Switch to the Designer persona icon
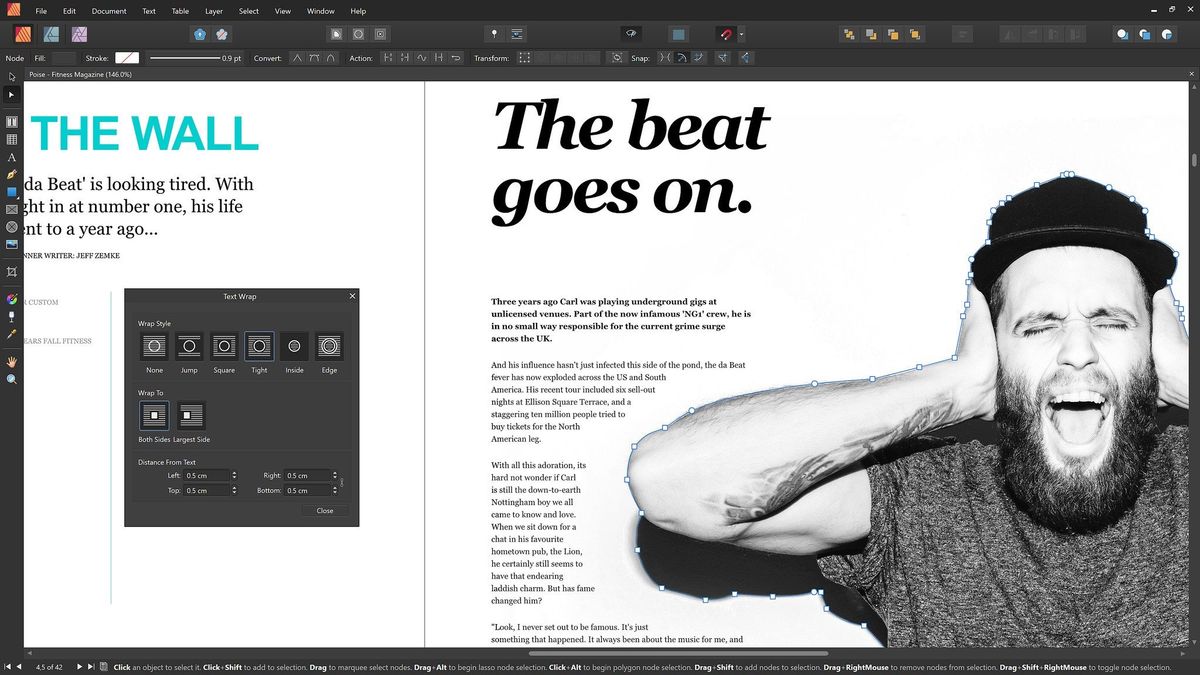Image resolution: width=1200 pixels, height=675 pixels. pos(51,33)
